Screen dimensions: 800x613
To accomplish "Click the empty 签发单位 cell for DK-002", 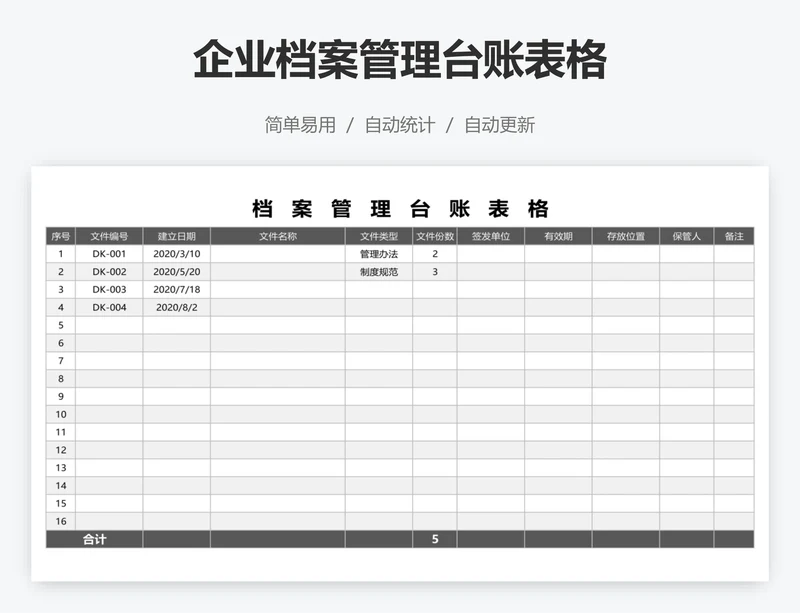I will (x=491, y=272).
